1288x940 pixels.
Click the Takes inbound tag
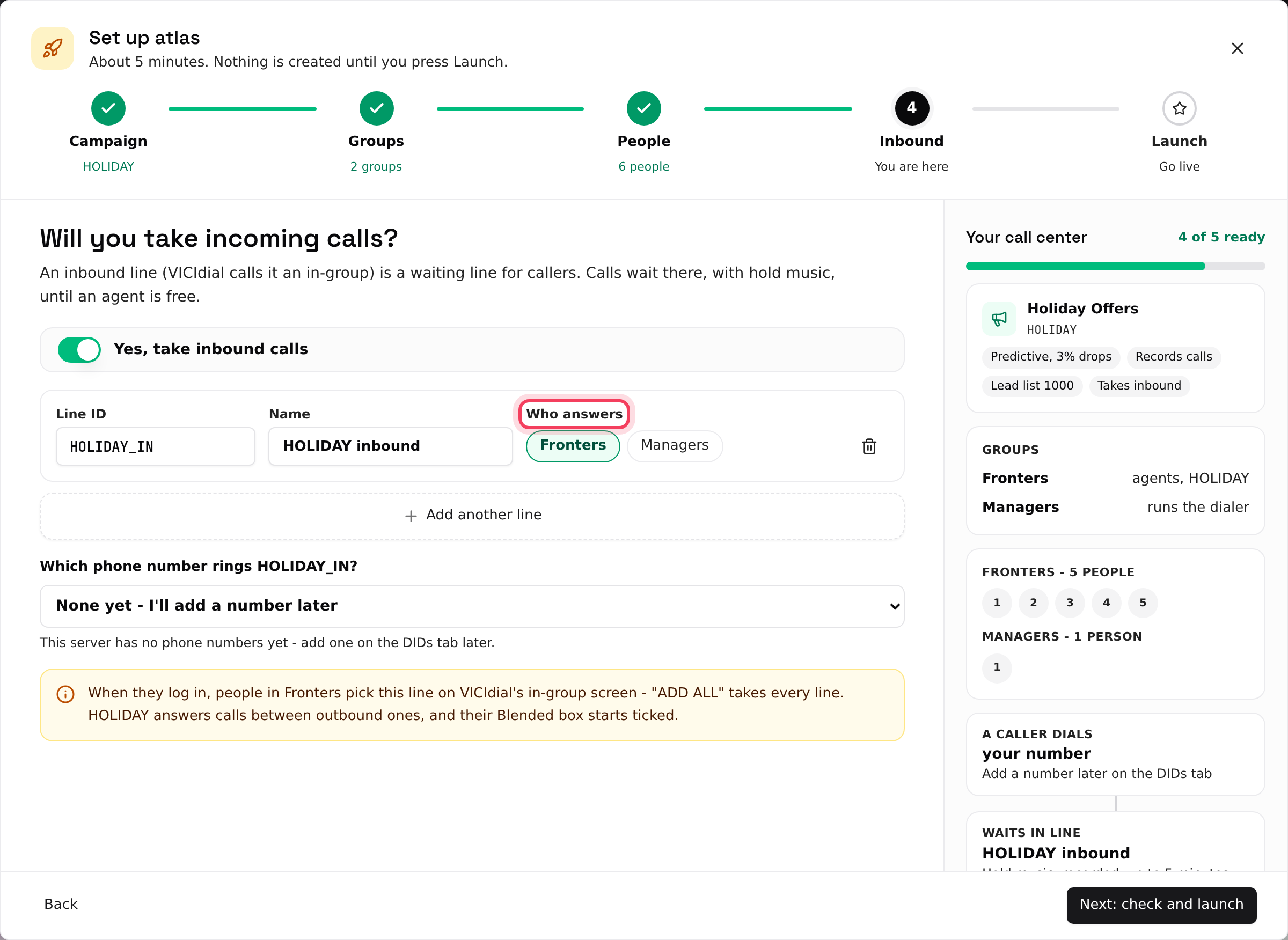point(1139,386)
